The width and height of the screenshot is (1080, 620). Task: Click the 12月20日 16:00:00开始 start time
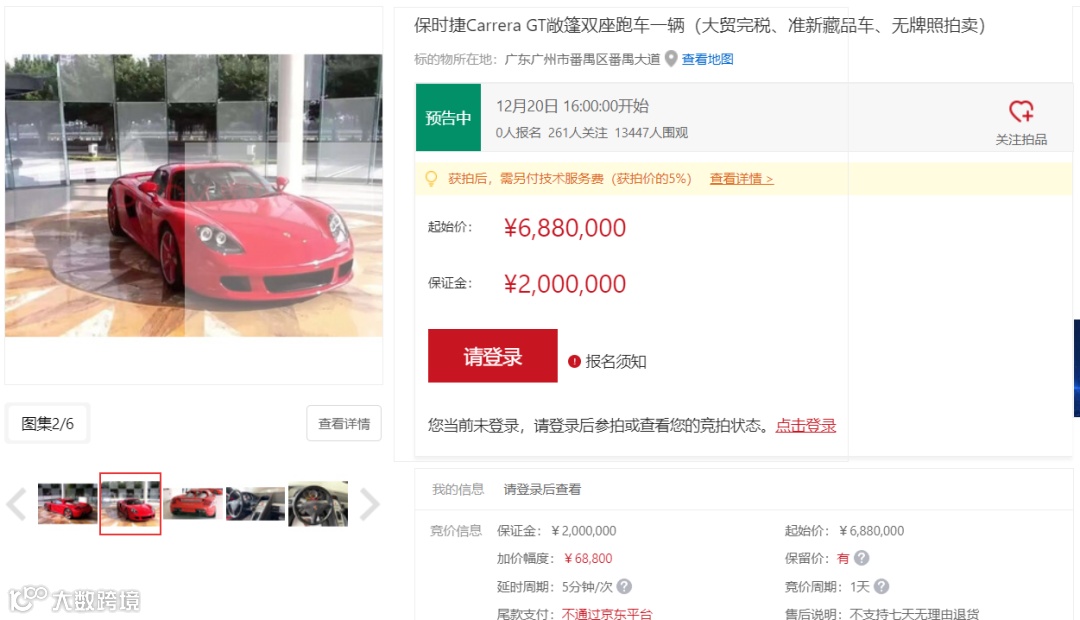coord(572,106)
